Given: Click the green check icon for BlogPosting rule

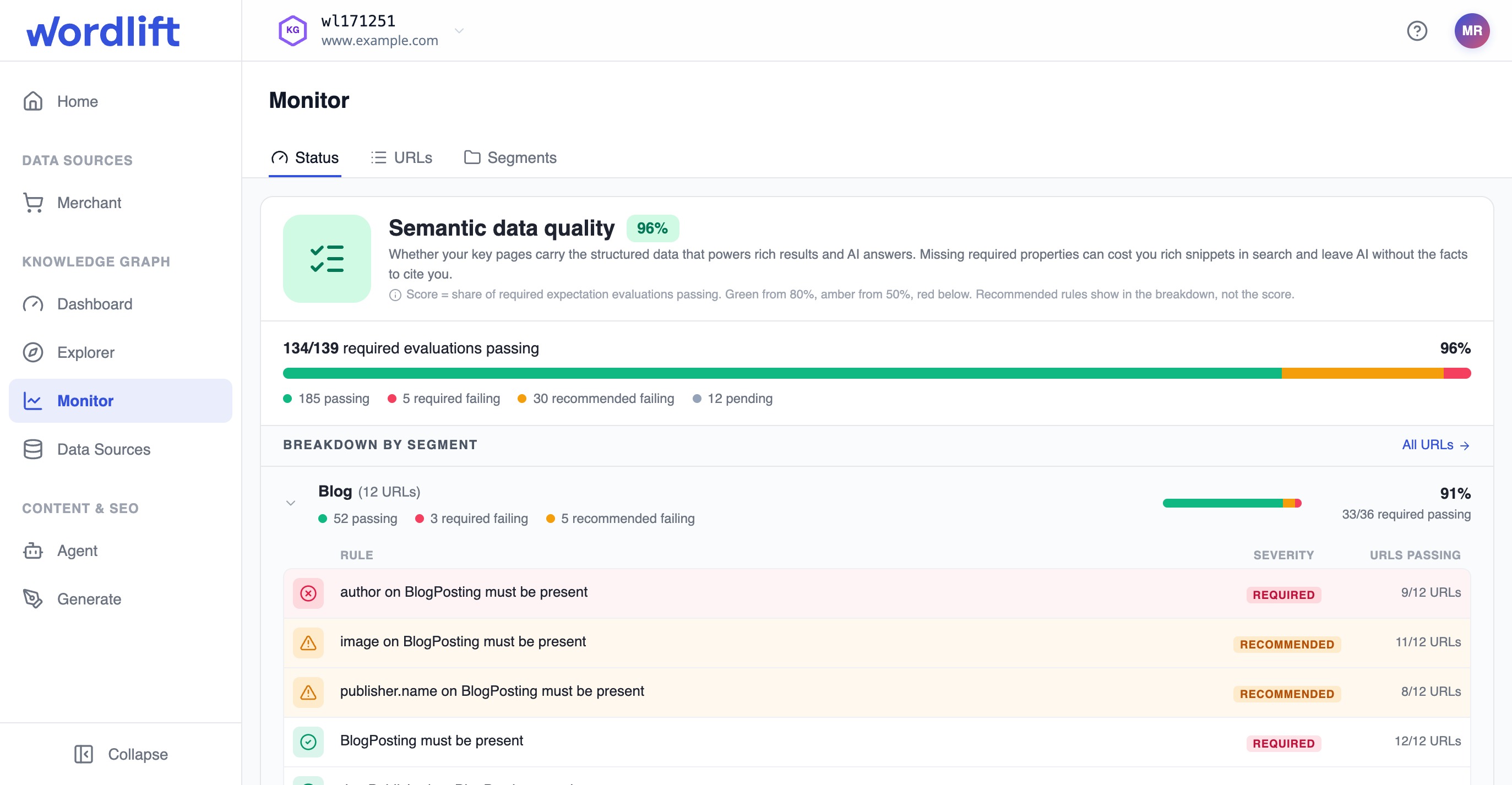Looking at the screenshot, I should click(x=308, y=742).
